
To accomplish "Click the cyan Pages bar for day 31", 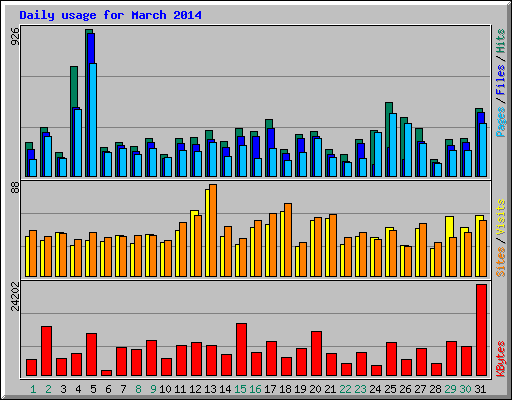I will (483, 150).
